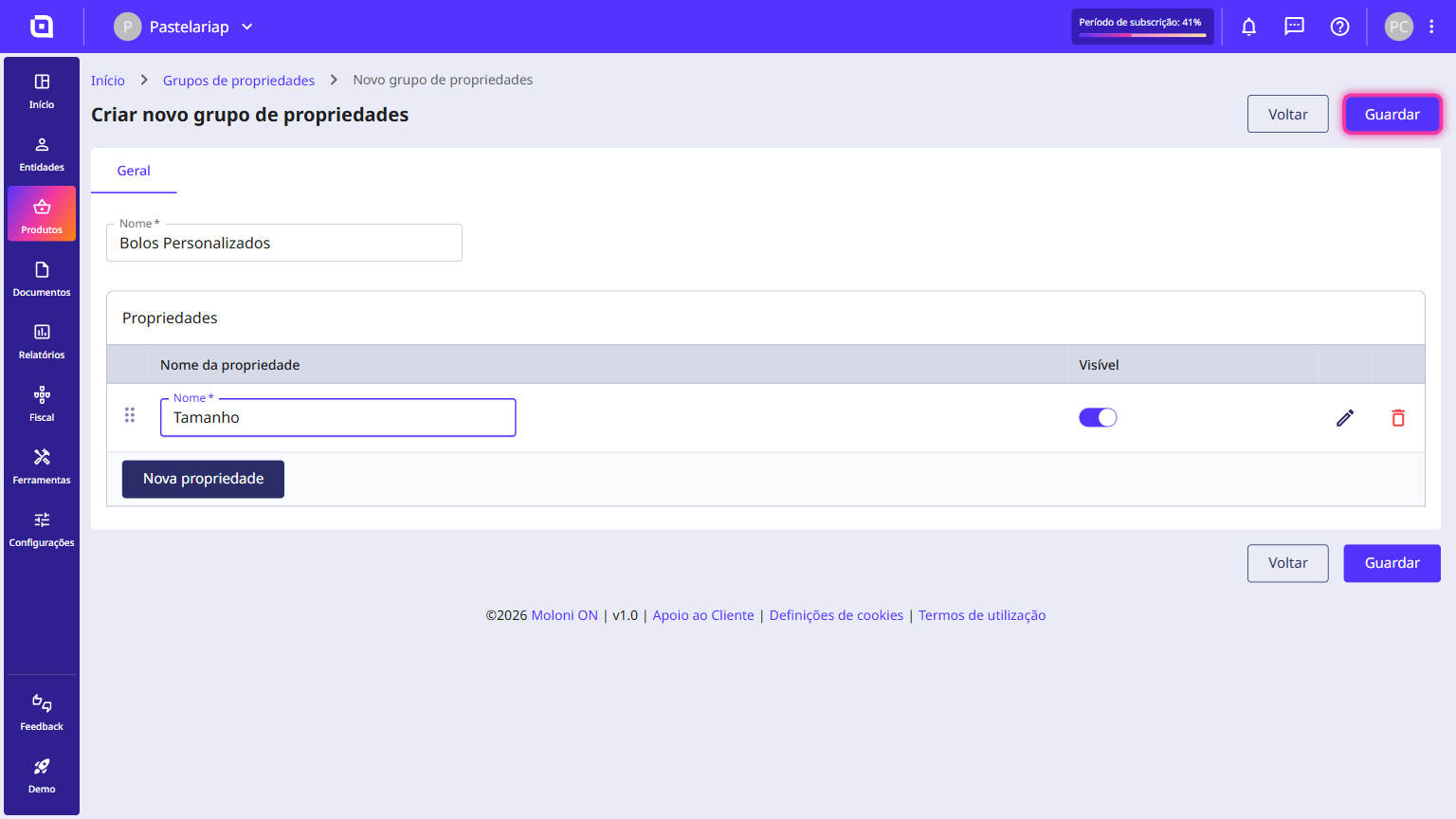Switch to the Geral tab
Viewport: 1456px width, 819px height.
coord(134,171)
